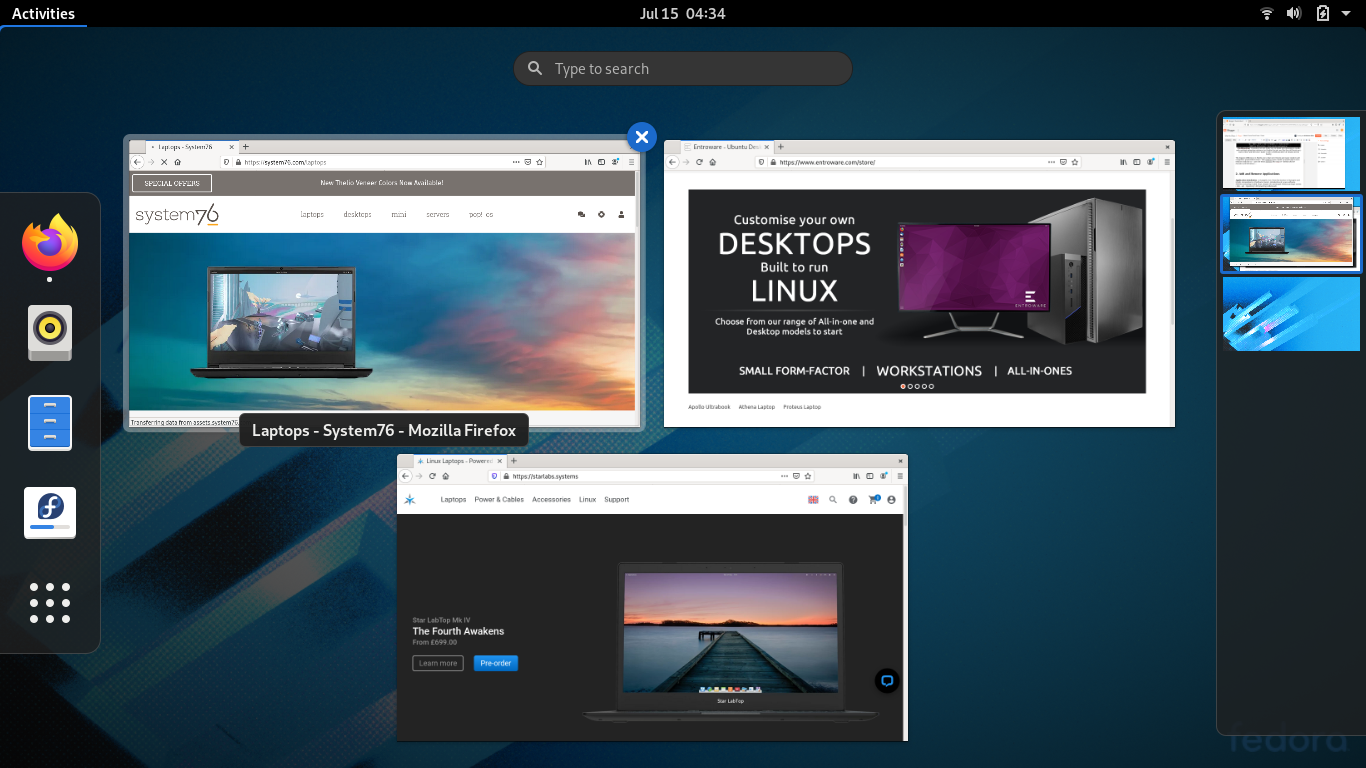1366x768 pixels.
Task: Save to Pocket in the Star Labs window
Action: [795, 476]
